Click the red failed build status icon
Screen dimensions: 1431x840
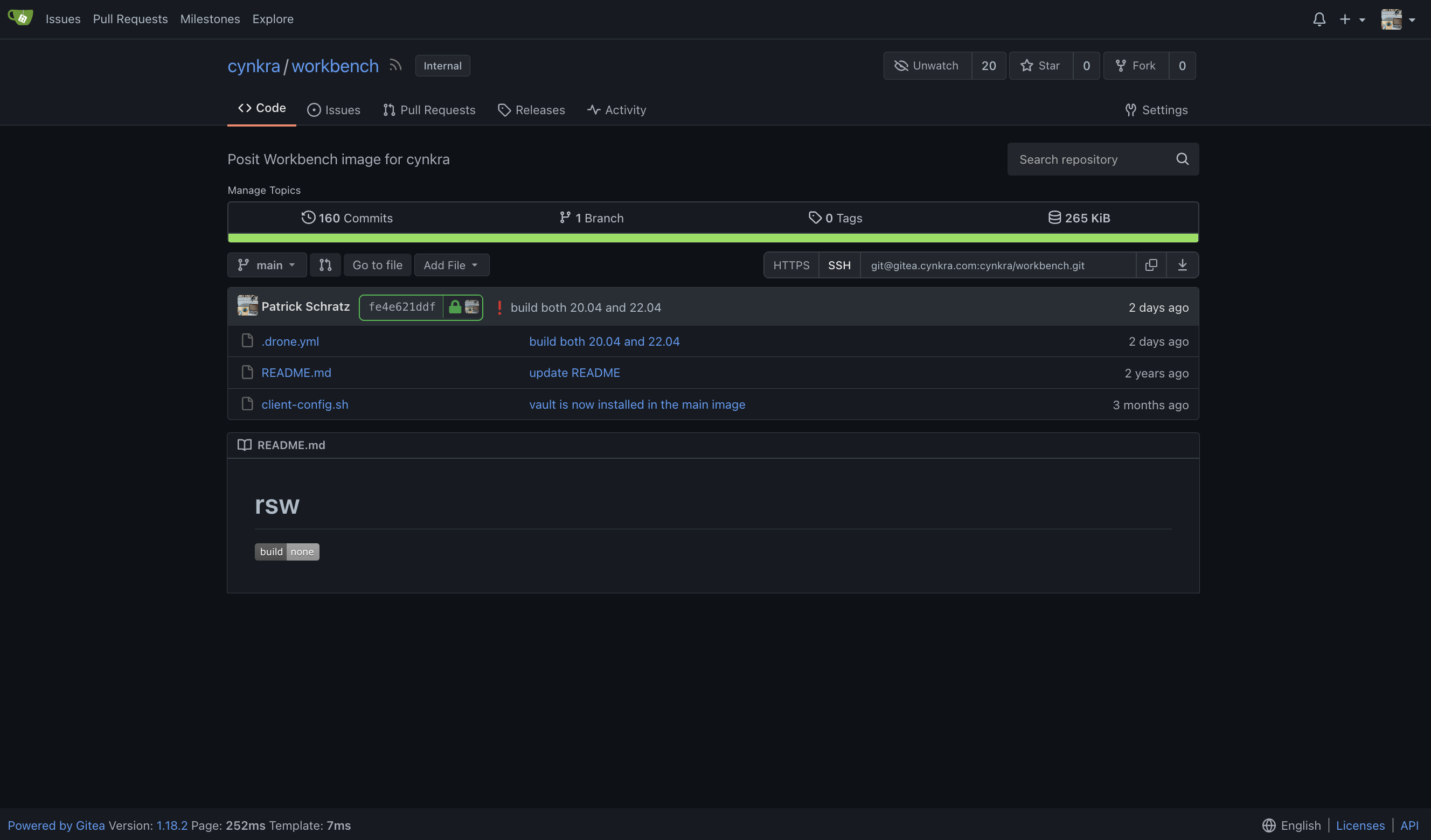(499, 307)
